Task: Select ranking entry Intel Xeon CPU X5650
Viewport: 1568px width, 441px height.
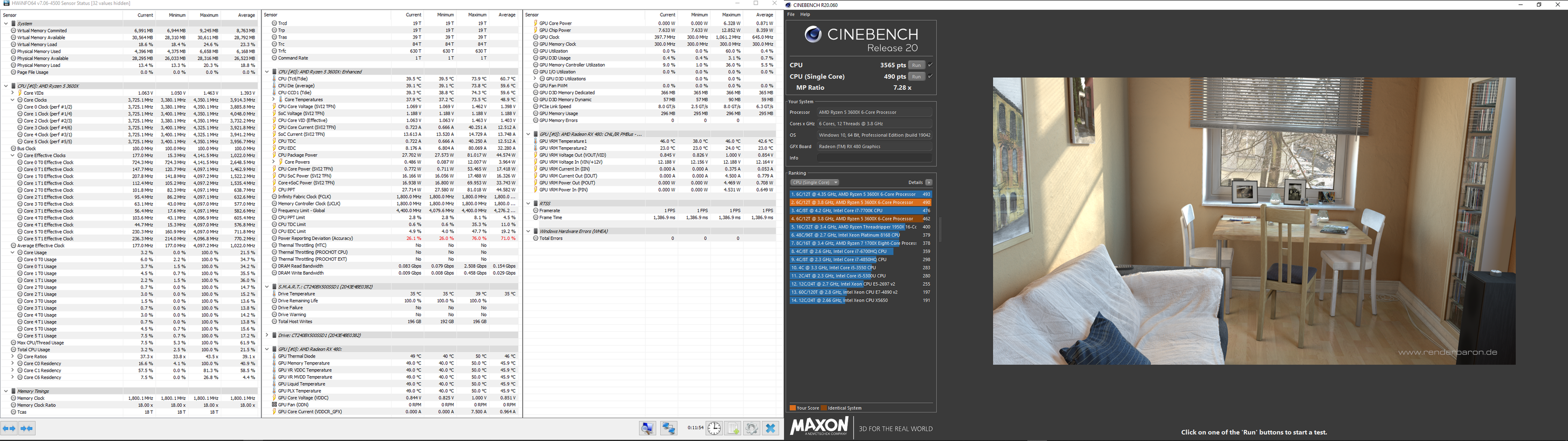Action: [x=861, y=300]
